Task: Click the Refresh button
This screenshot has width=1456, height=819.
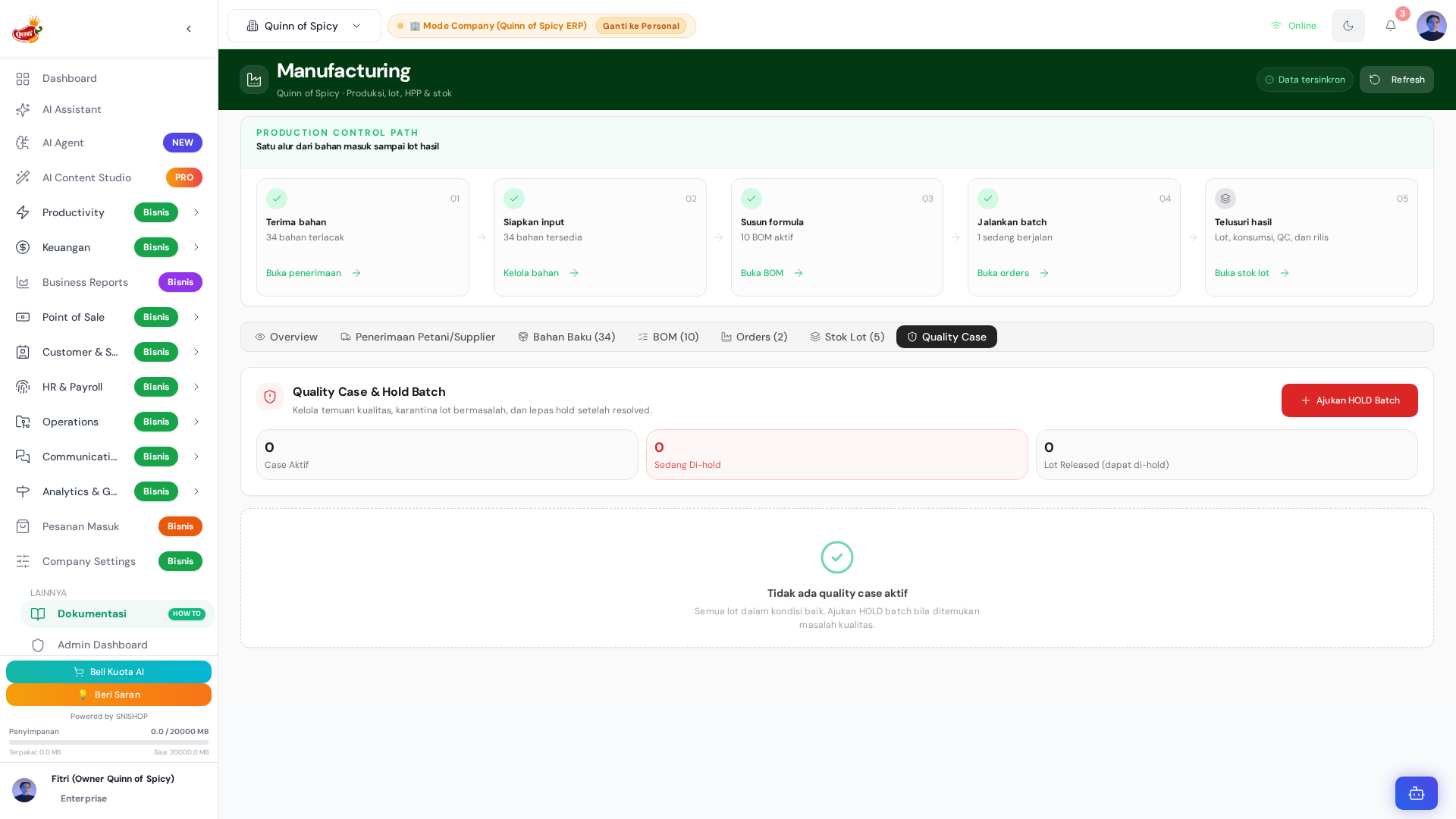Action: click(1397, 80)
